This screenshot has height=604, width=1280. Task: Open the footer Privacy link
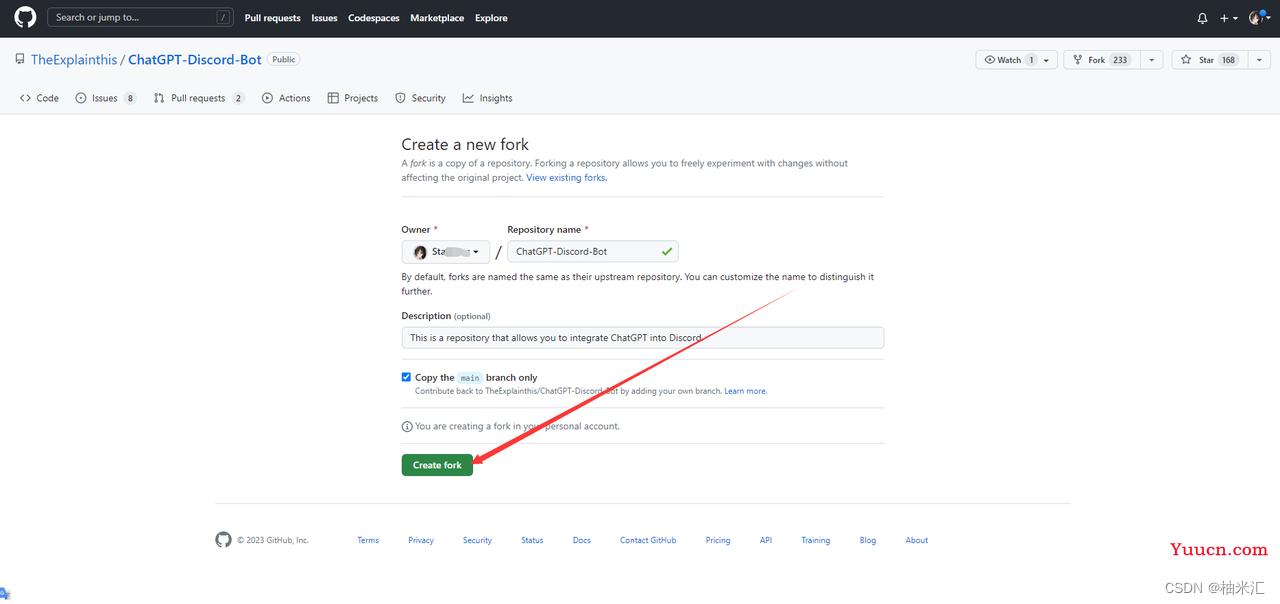tap(421, 540)
